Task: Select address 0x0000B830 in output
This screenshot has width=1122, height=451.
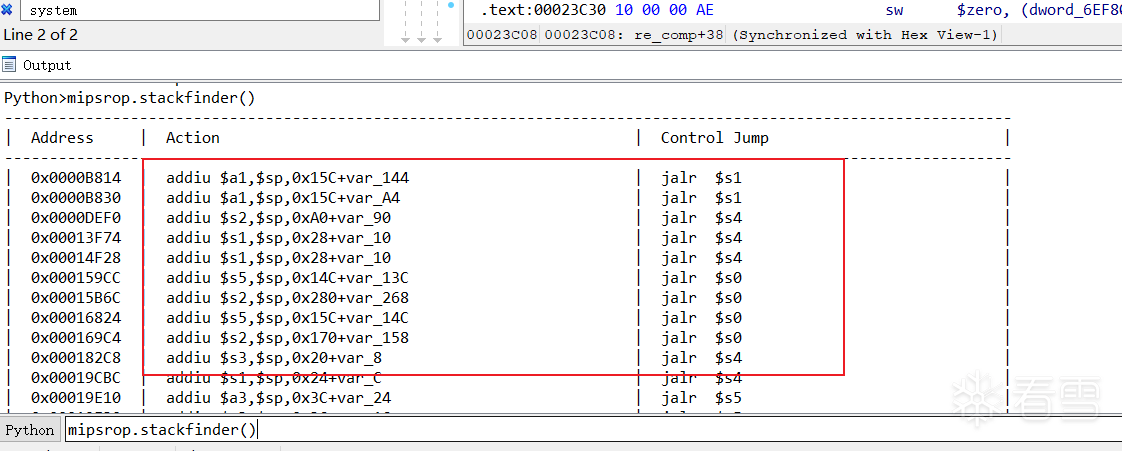Action: tap(76, 198)
